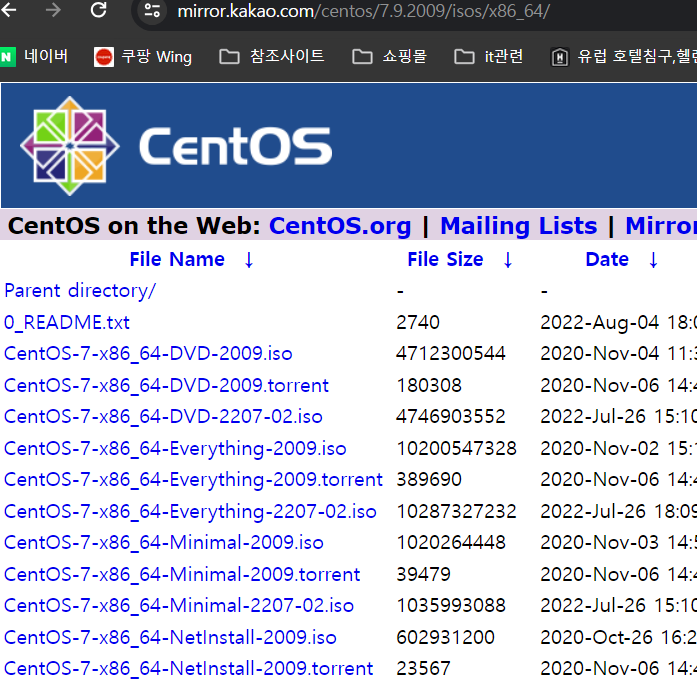Click the CentOS logo emblem
697x681 pixels.
click(x=70, y=146)
